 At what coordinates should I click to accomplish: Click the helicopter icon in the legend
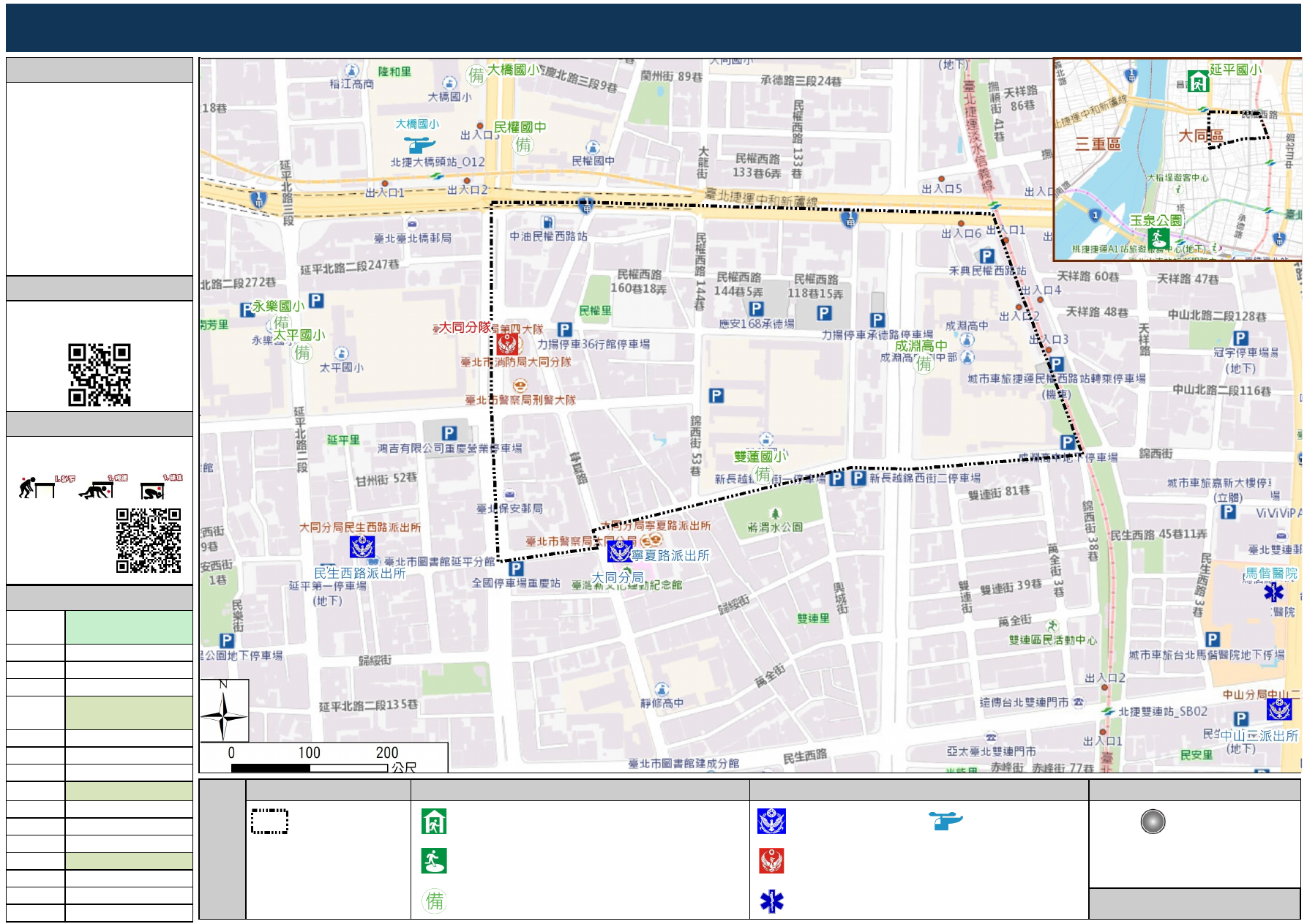click(x=945, y=821)
